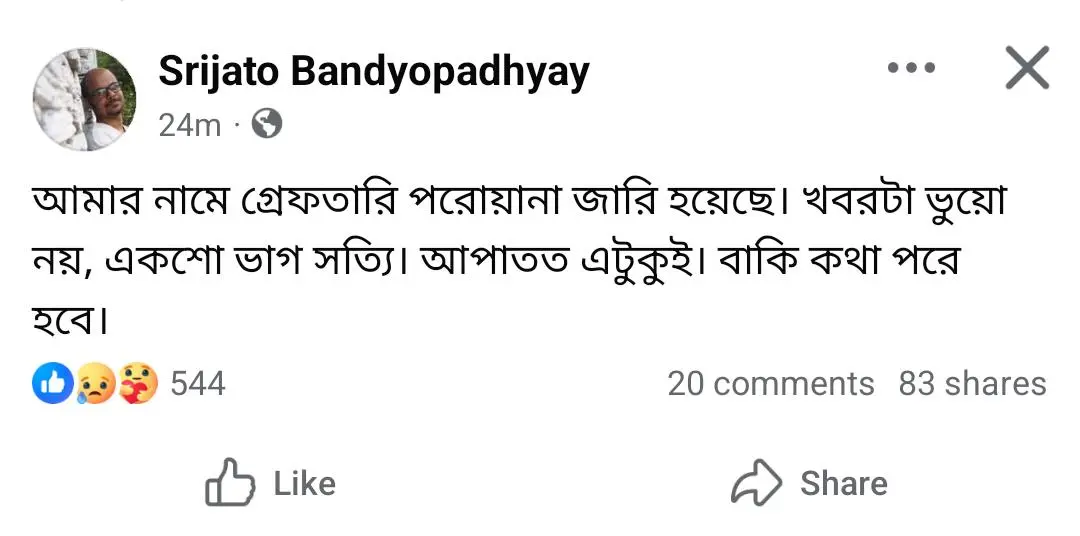
Task: Click the last post word "হবে।"
Action: click(70, 320)
